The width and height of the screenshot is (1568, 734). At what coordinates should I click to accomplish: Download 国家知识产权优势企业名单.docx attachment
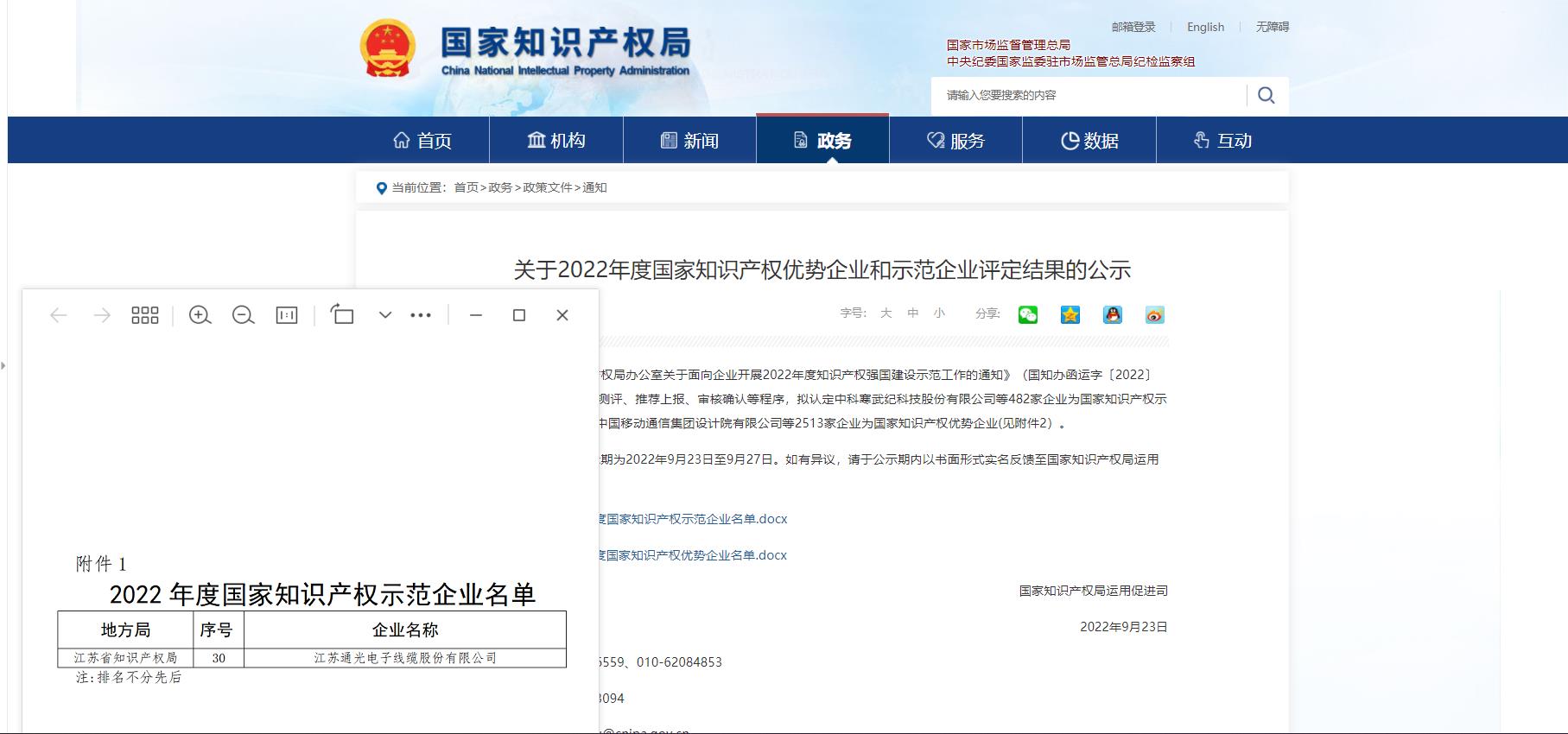693,555
